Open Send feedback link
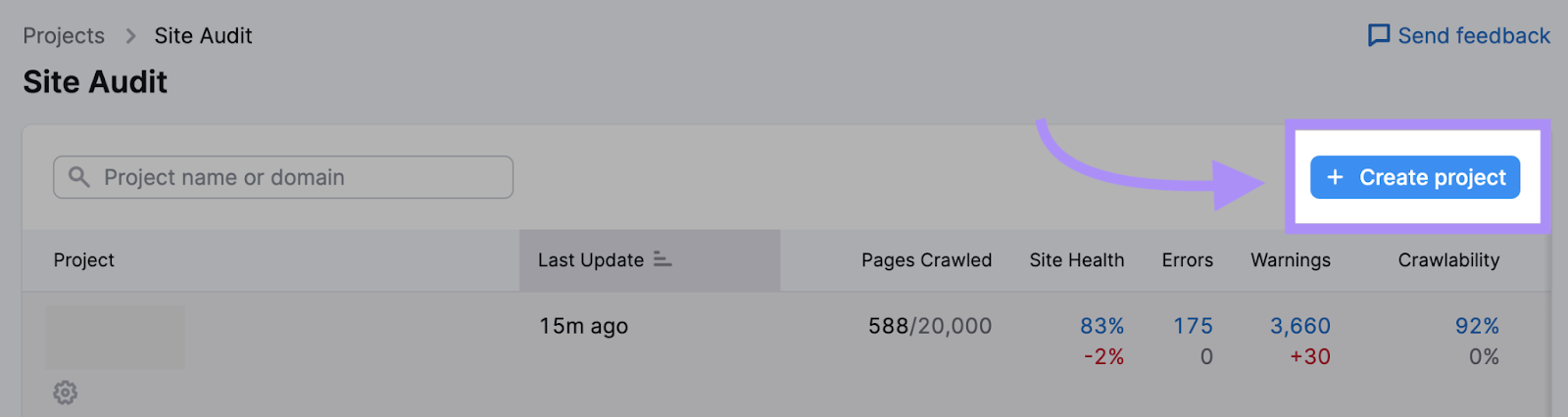 (1473, 36)
